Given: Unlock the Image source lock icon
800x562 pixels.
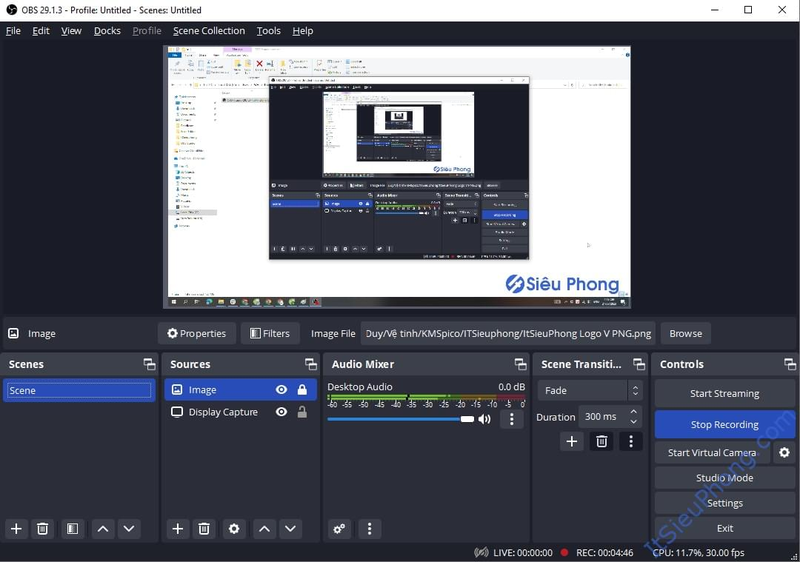Looking at the screenshot, I should (302, 390).
